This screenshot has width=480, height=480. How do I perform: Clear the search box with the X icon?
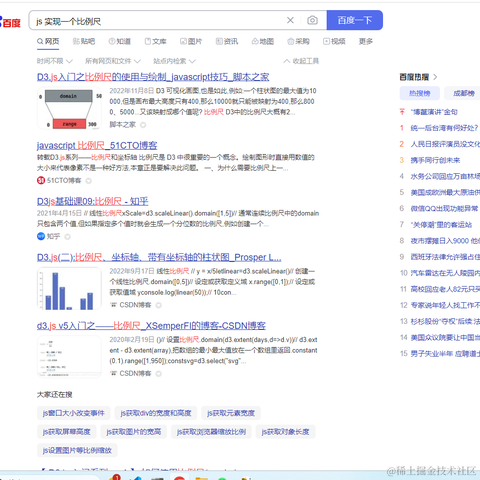(x=290, y=20)
